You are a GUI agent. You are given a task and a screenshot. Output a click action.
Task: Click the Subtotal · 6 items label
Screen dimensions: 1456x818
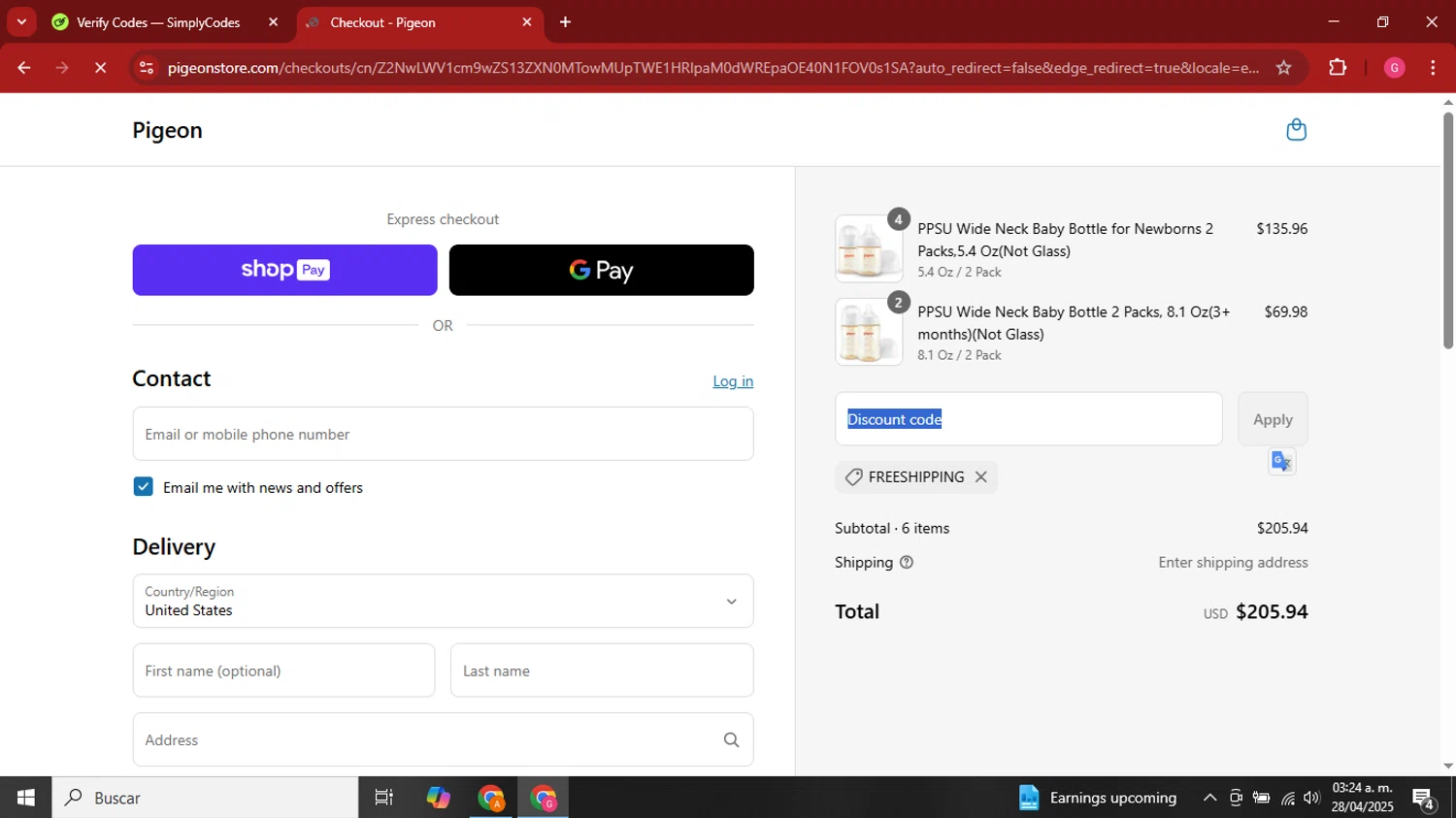pos(892,528)
